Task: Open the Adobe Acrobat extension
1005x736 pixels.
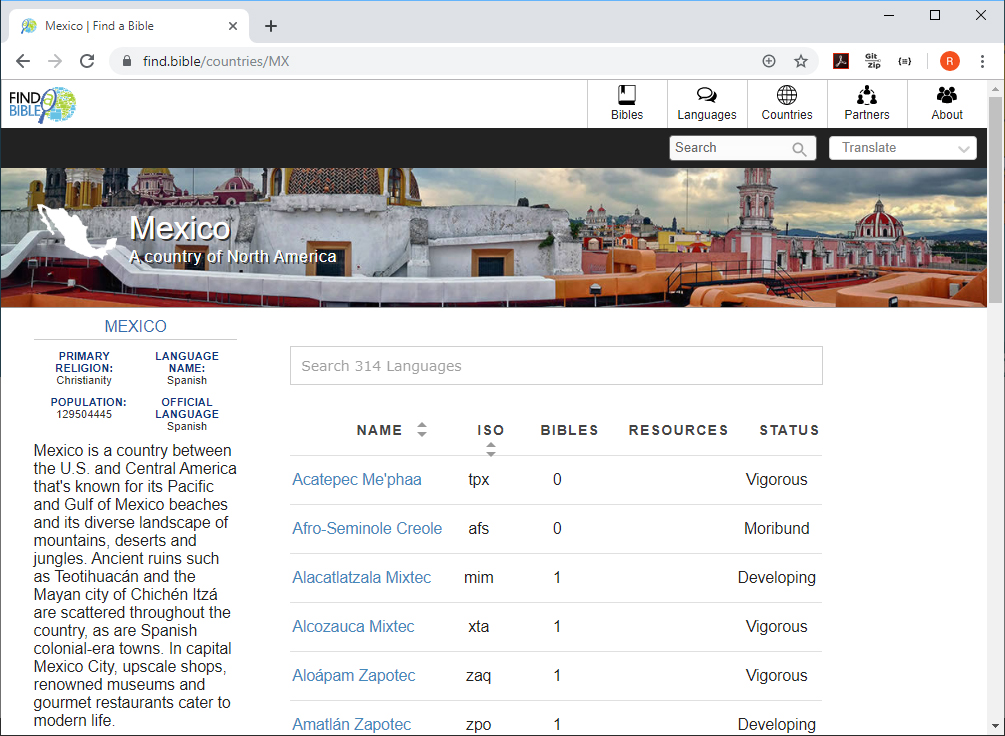Action: click(x=841, y=61)
